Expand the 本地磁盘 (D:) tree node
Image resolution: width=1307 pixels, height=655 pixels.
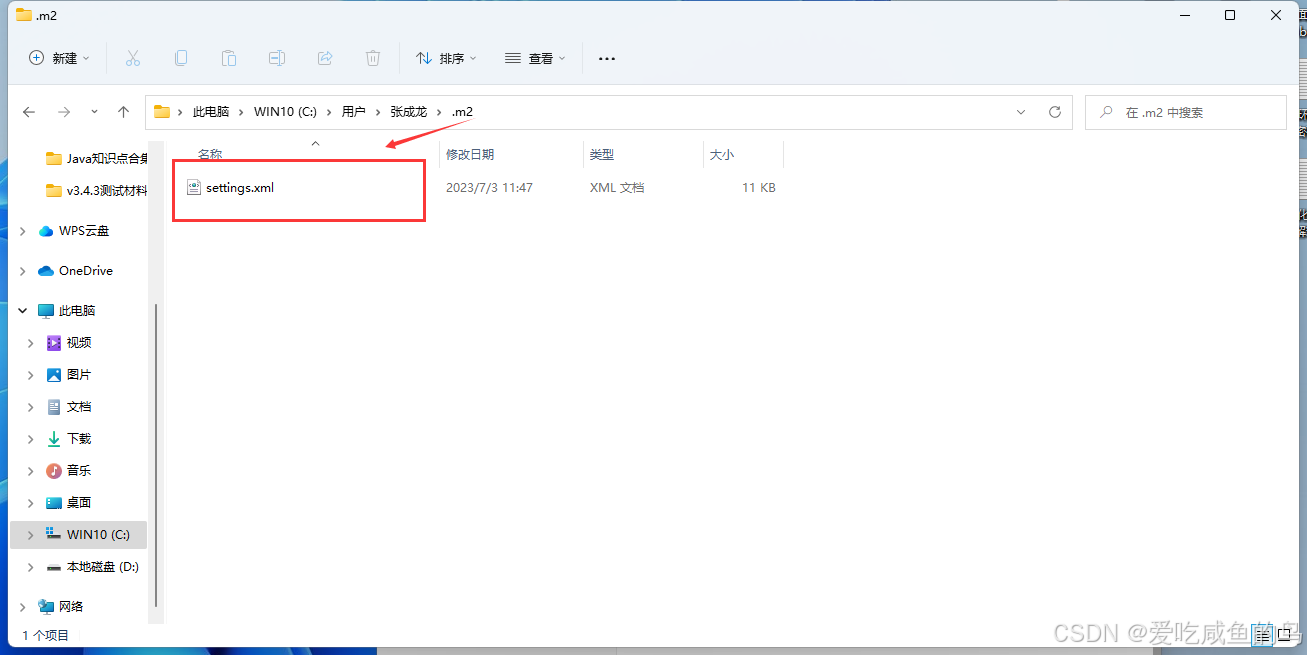pyautogui.click(x=31, y=567)
